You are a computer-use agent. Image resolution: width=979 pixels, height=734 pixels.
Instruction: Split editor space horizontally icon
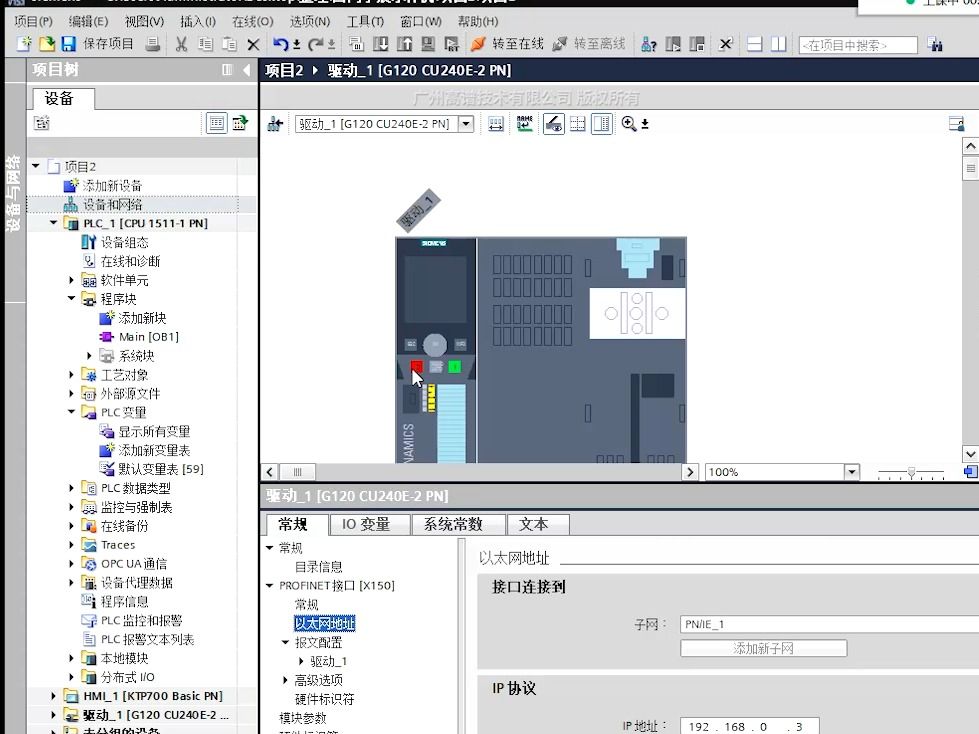[x=754, y=44]
